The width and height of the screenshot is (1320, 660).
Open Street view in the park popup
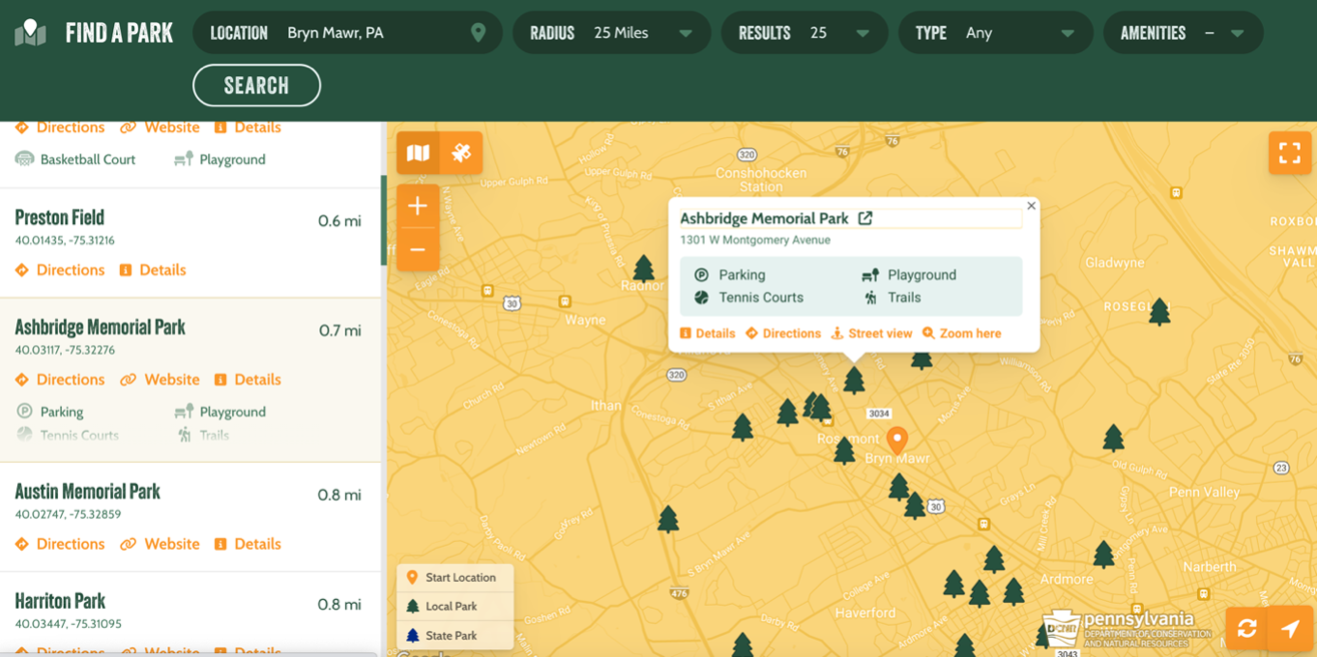click(x=871, y=333)
